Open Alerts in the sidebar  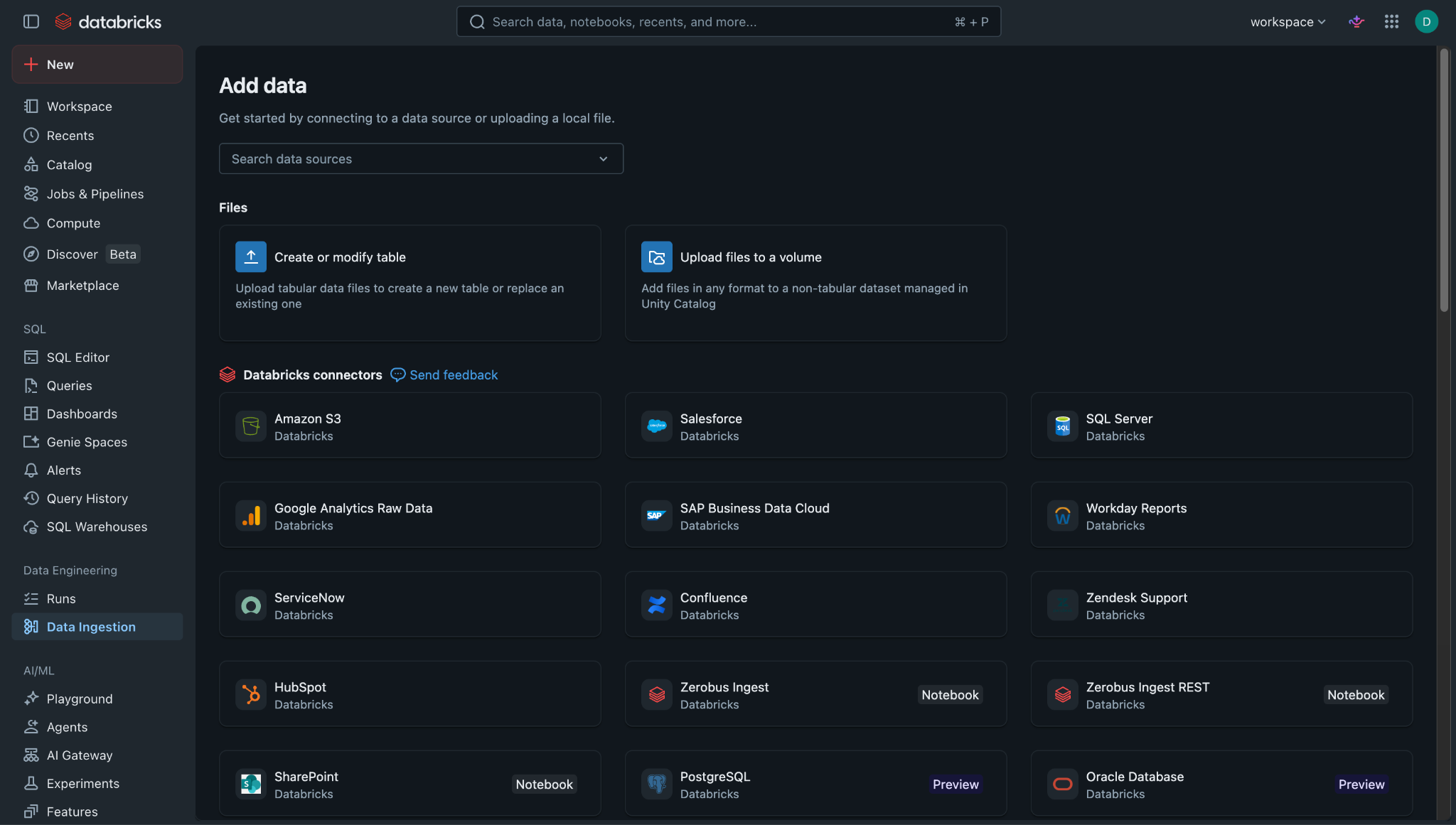[97, 470]
